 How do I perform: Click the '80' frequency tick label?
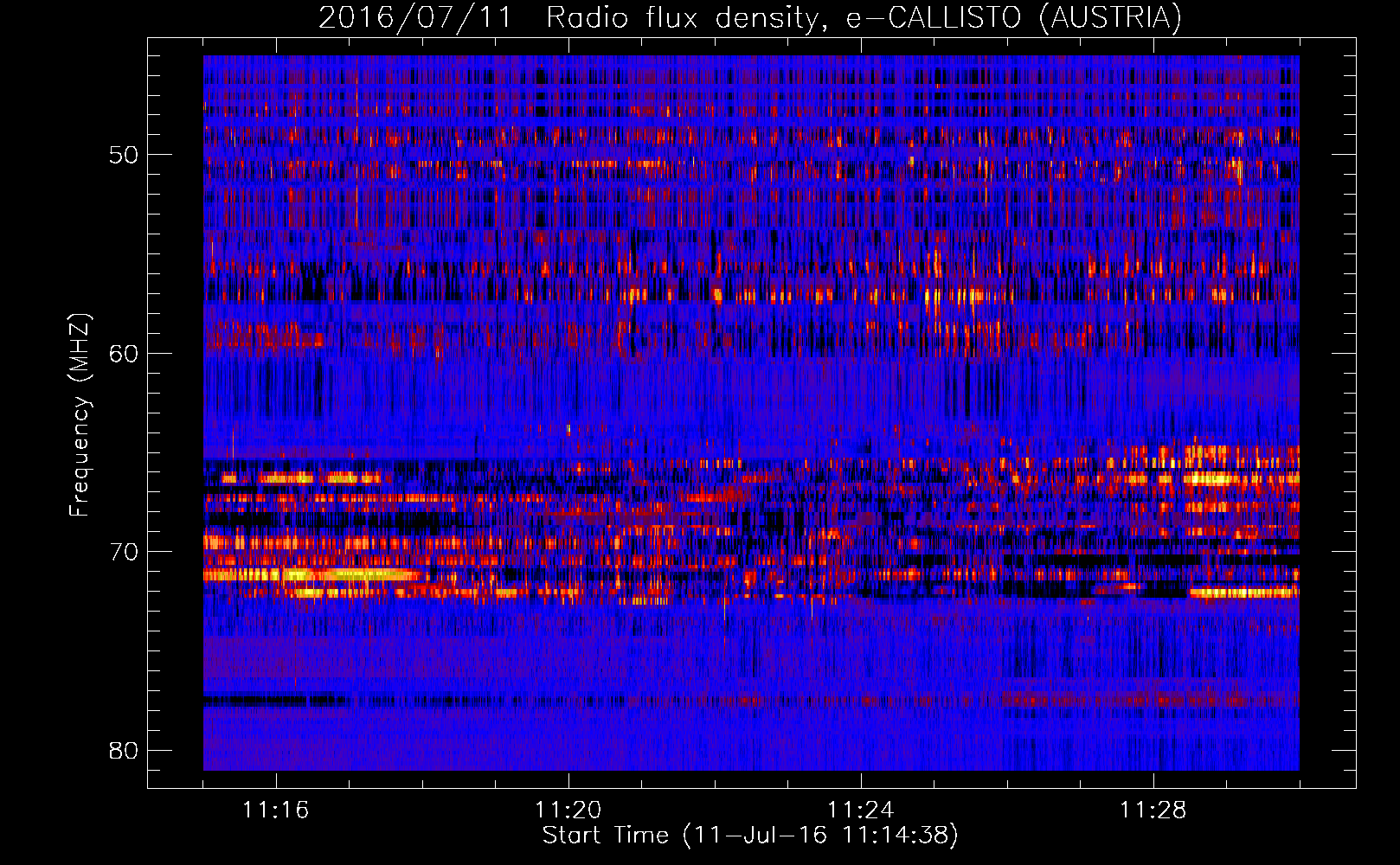[x=124, y=750]
